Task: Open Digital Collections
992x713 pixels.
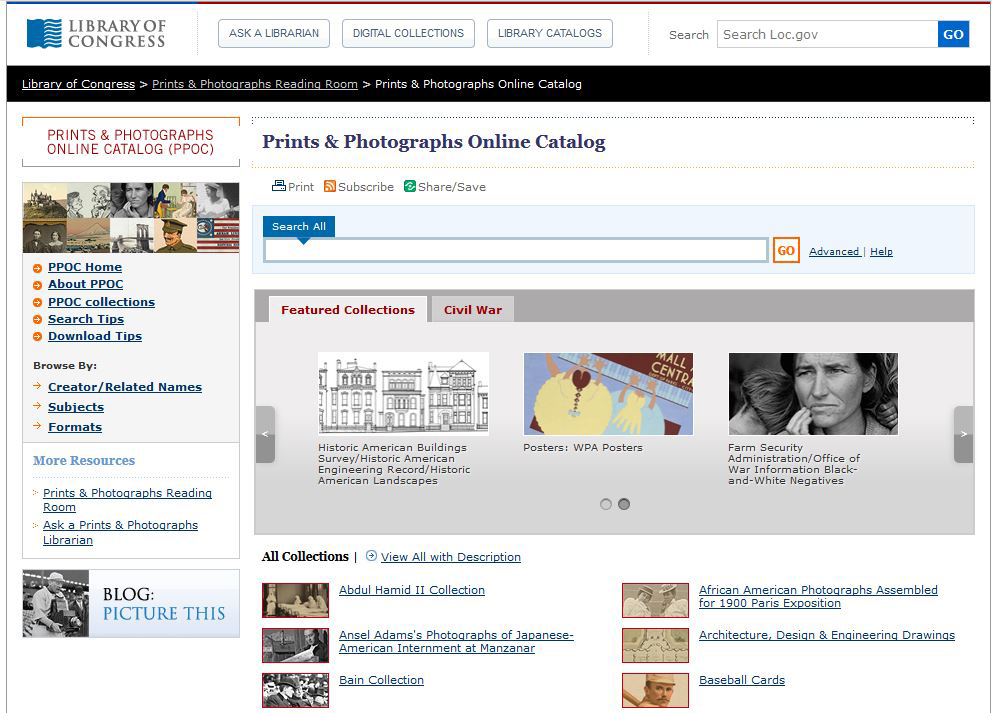Action: click(408, 34)
